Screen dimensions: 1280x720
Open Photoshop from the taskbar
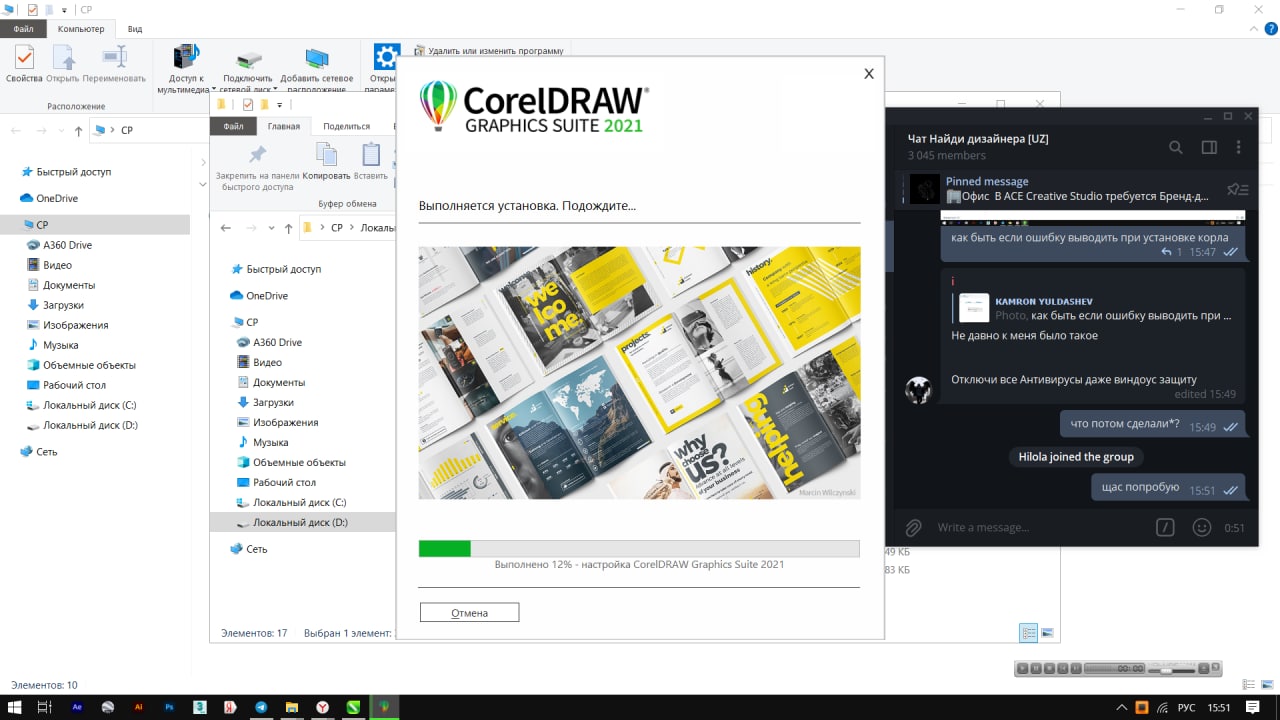(169, 707)
